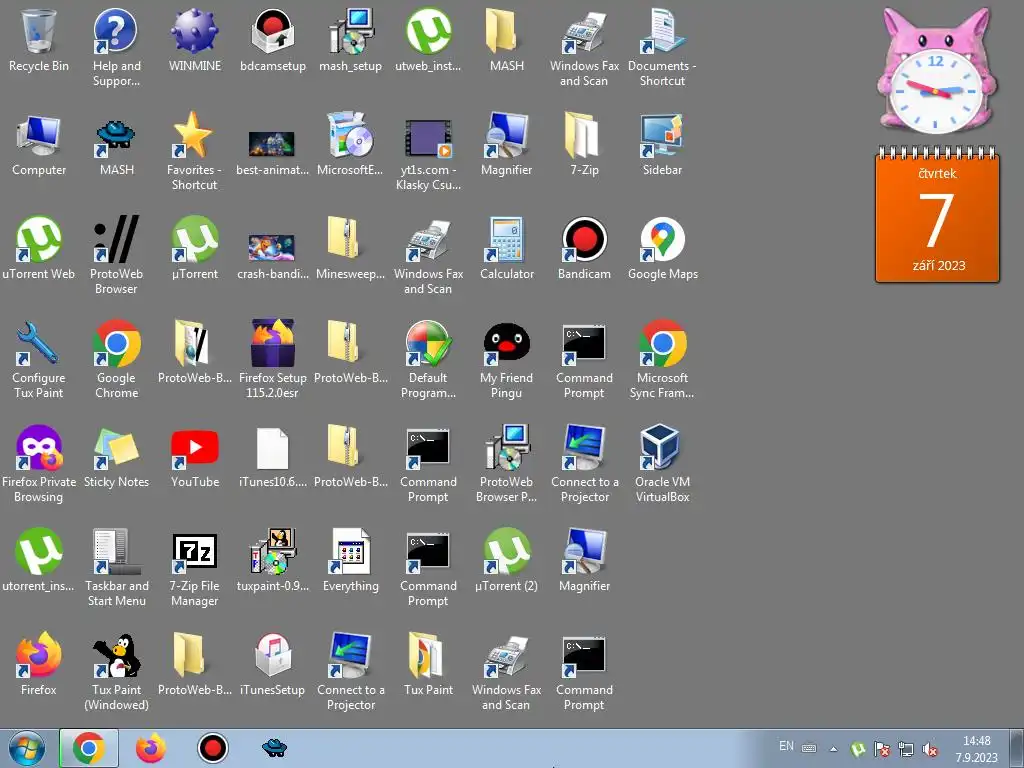The width and height of the screenshot is (1024, 768).
Task: Select the Configure Tux Paint icon
Action: point(39,343)
